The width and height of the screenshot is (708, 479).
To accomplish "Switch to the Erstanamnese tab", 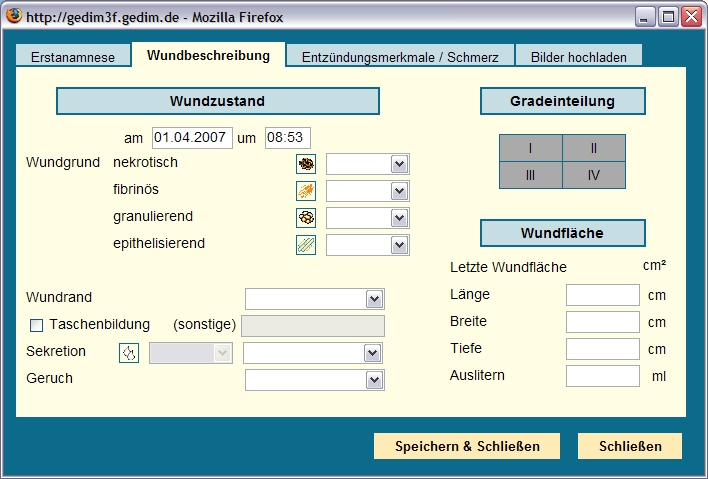I will (x=73, y=57).
